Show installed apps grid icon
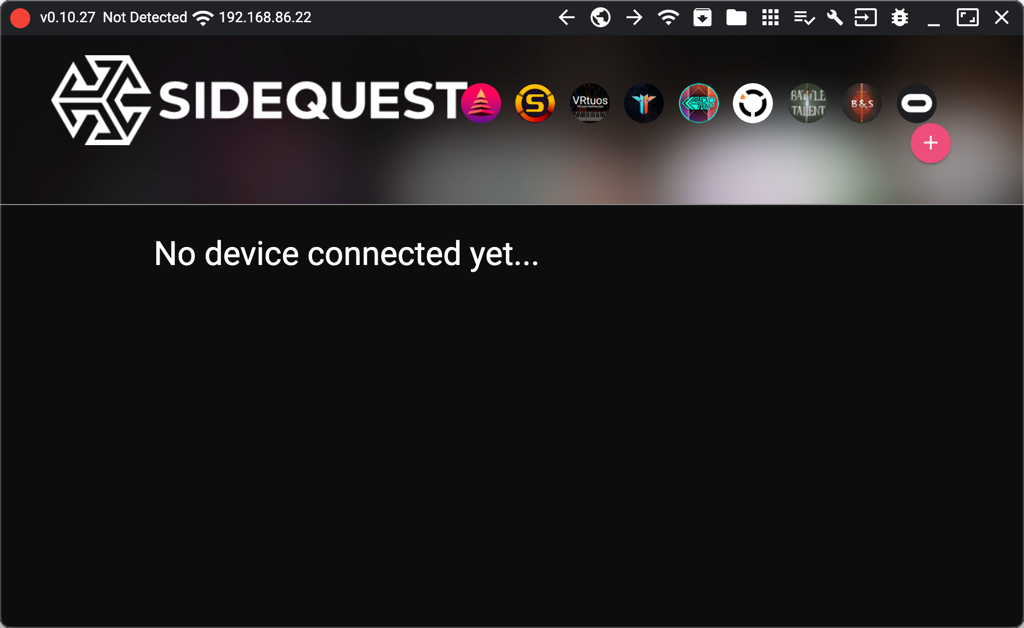Screen dimensions: 1024x628 tap(770, 18)
